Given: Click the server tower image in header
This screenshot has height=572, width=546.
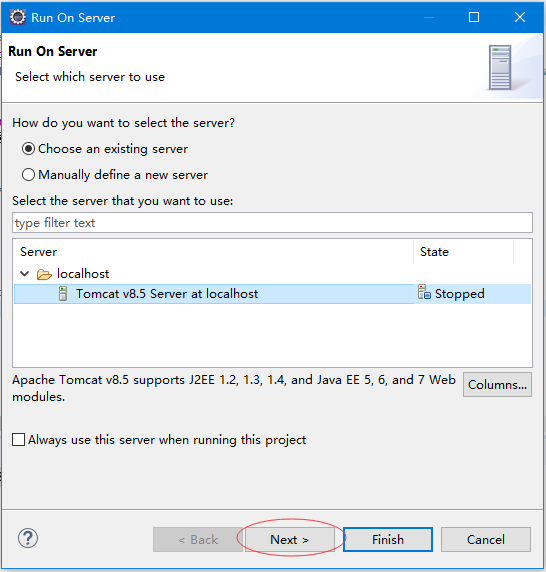Looking at the screenshot, I should pos(500,68).
